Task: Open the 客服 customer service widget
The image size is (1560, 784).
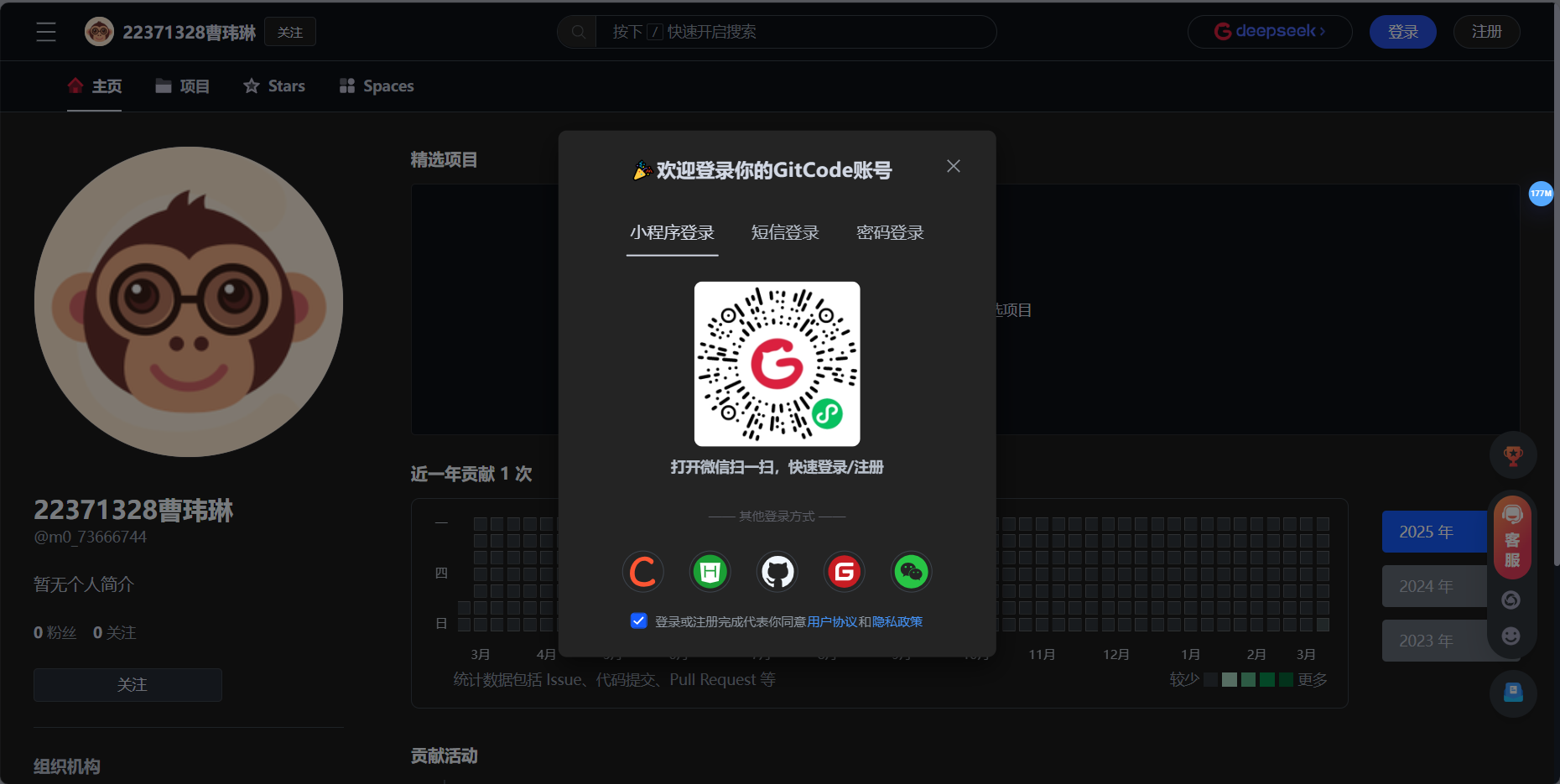Action: 1513,537
